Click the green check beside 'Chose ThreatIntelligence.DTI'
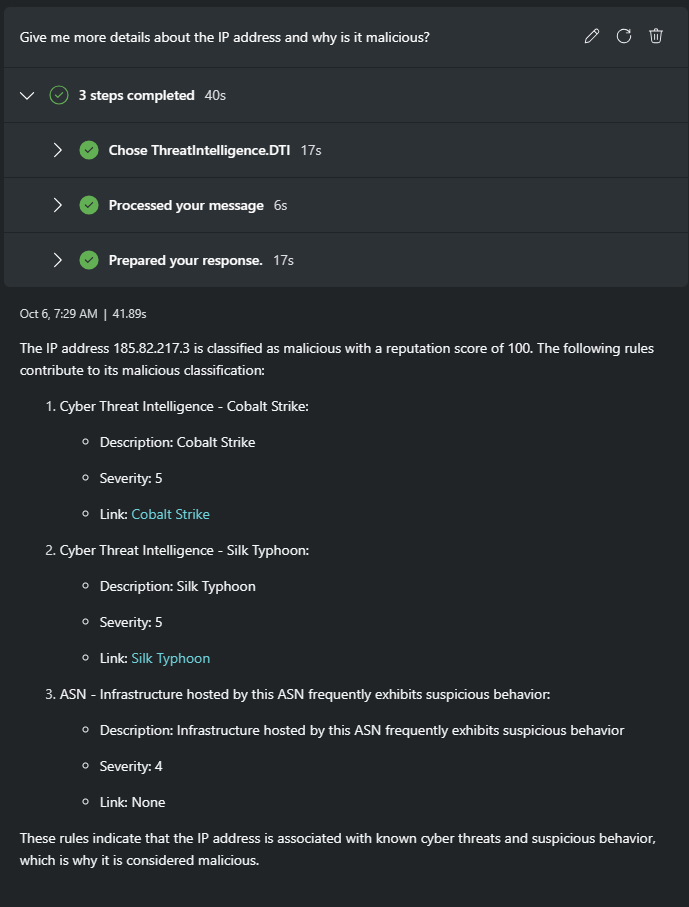 pos(89,150)
